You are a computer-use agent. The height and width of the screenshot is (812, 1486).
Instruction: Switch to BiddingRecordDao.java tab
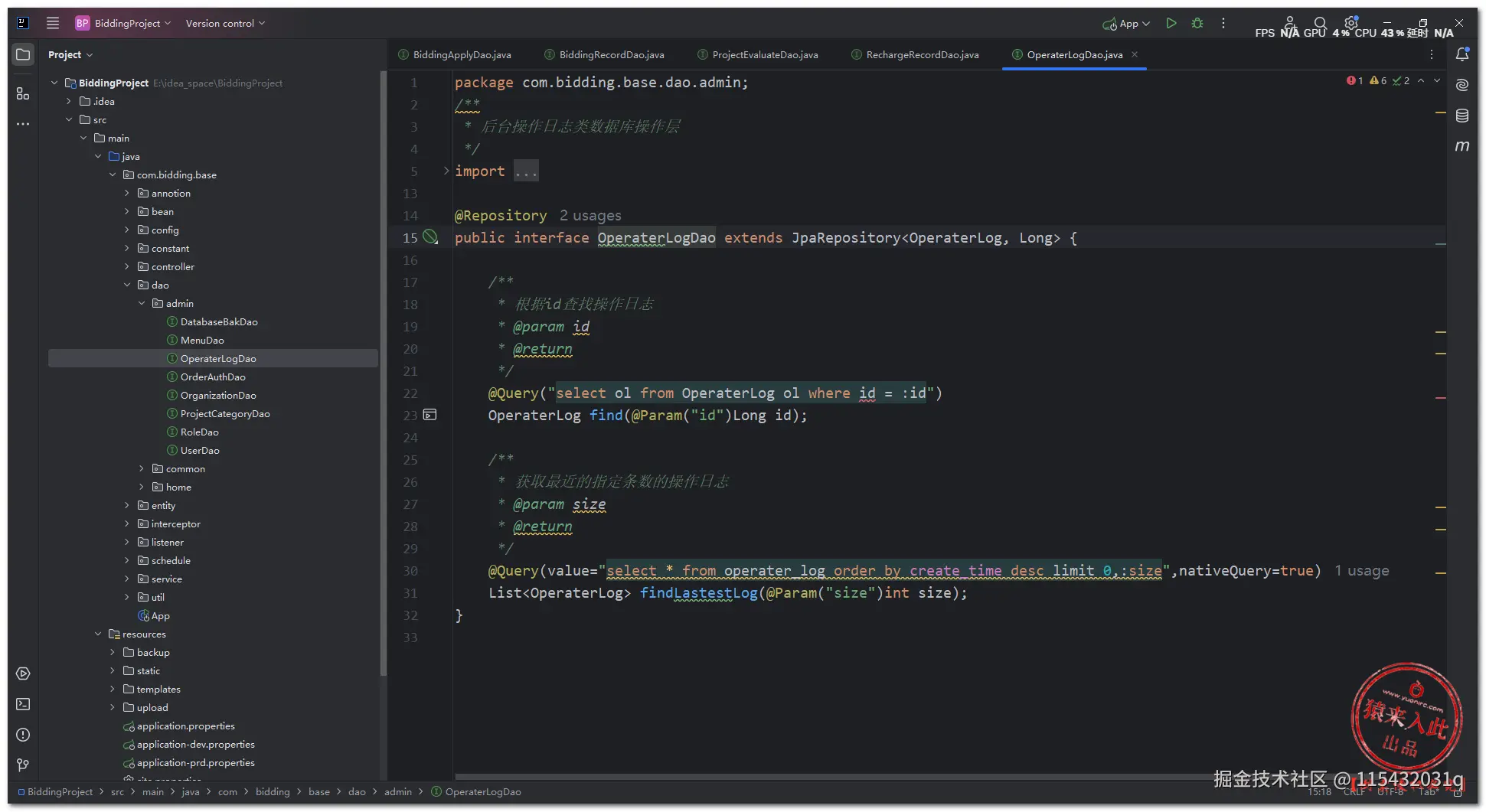pos(604,54)
